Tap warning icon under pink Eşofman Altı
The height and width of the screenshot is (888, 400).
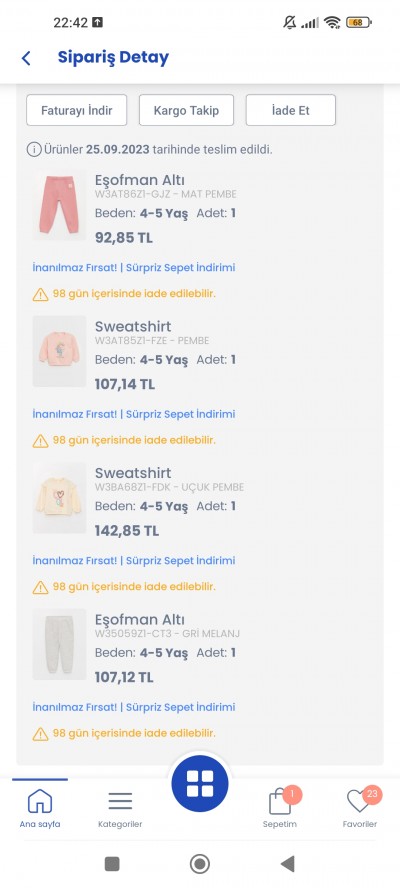click(40, 294)
